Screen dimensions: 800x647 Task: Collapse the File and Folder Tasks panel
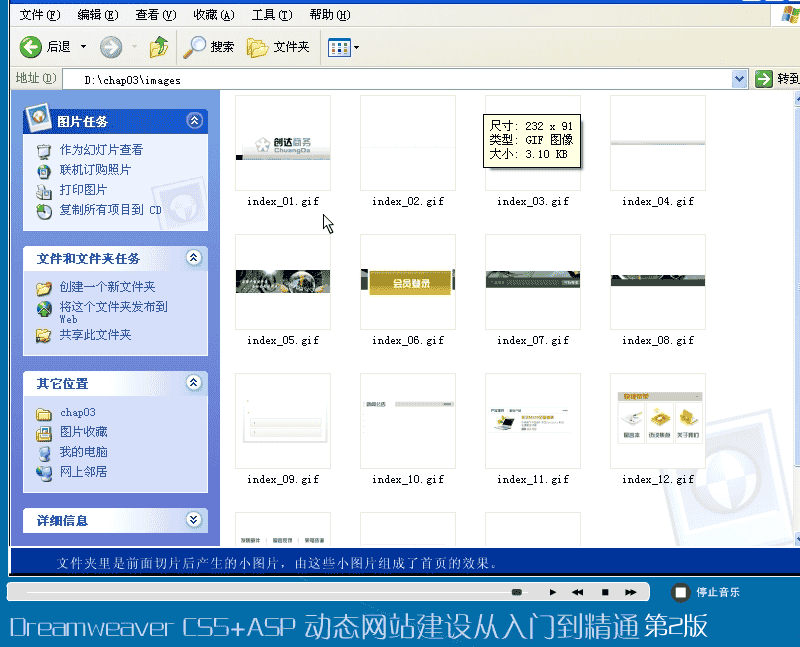[x=194, y=258]
